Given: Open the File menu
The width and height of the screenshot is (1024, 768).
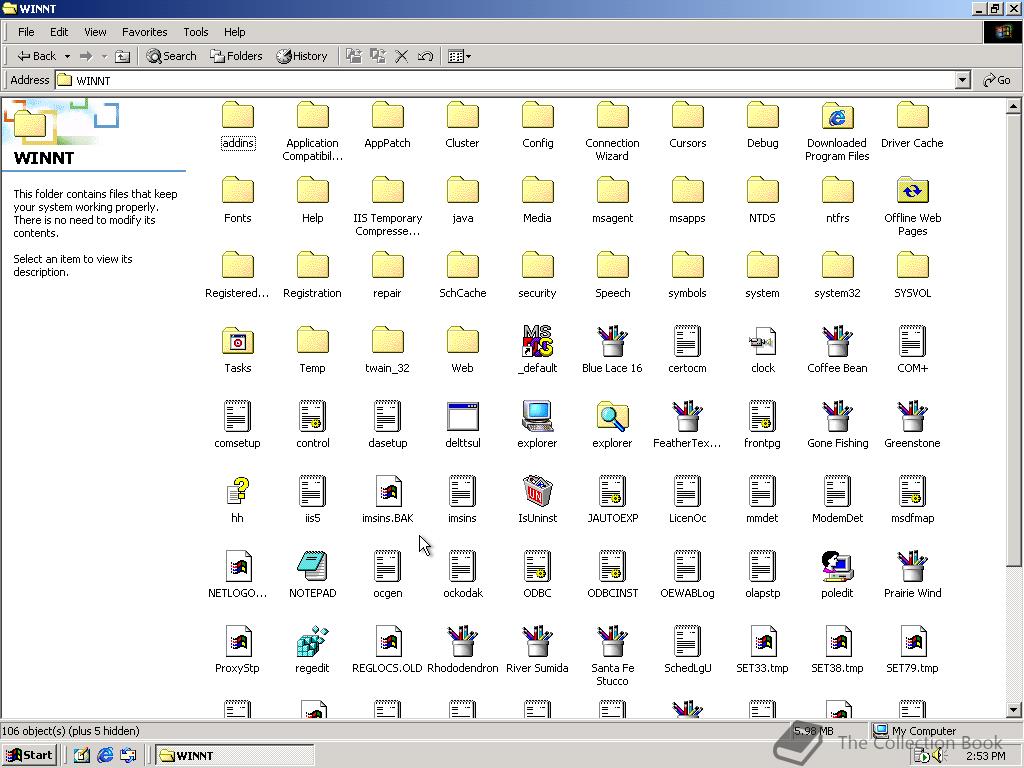Looking at the screenshot, I should coord(26,32).
